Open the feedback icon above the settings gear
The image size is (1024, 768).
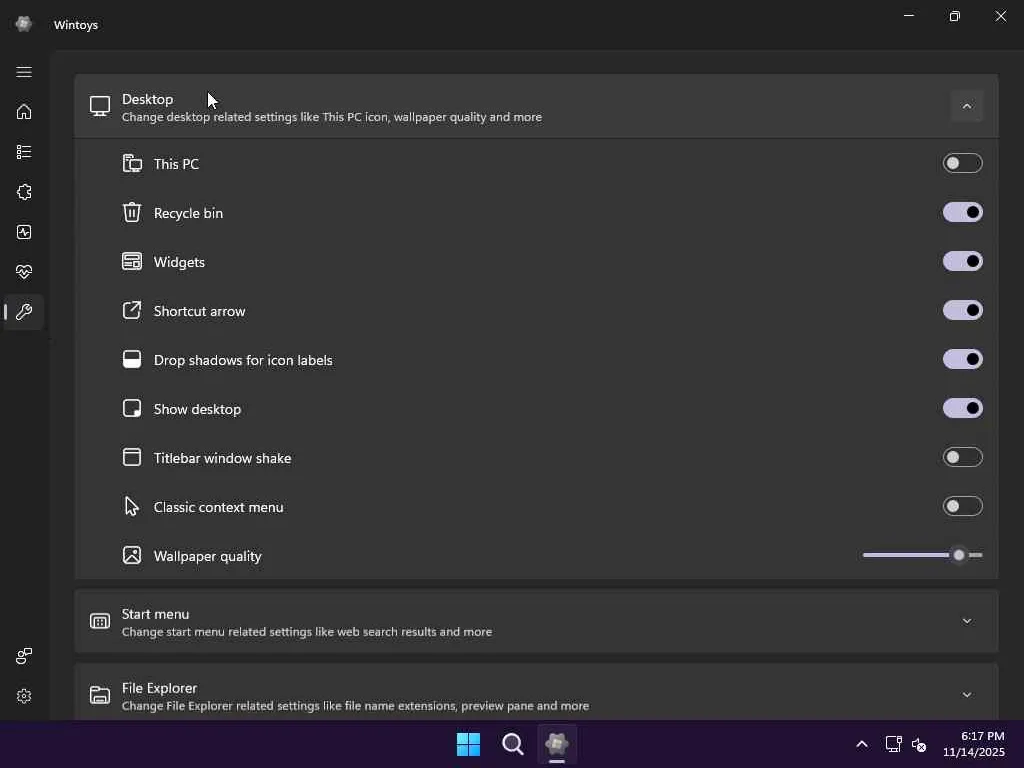pyautogui.click(x=24, y=656)
